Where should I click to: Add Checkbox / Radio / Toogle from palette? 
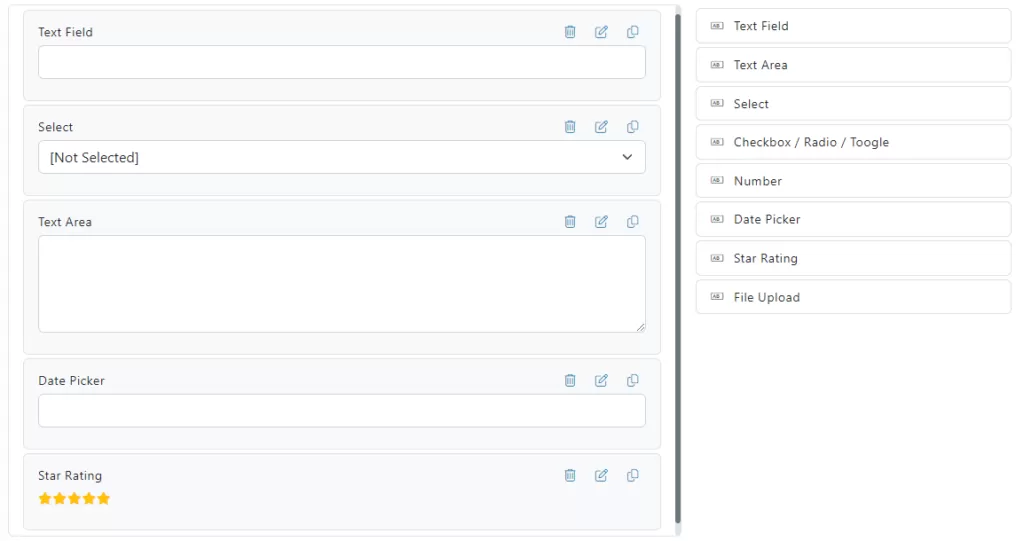click(x=854, y=142)
